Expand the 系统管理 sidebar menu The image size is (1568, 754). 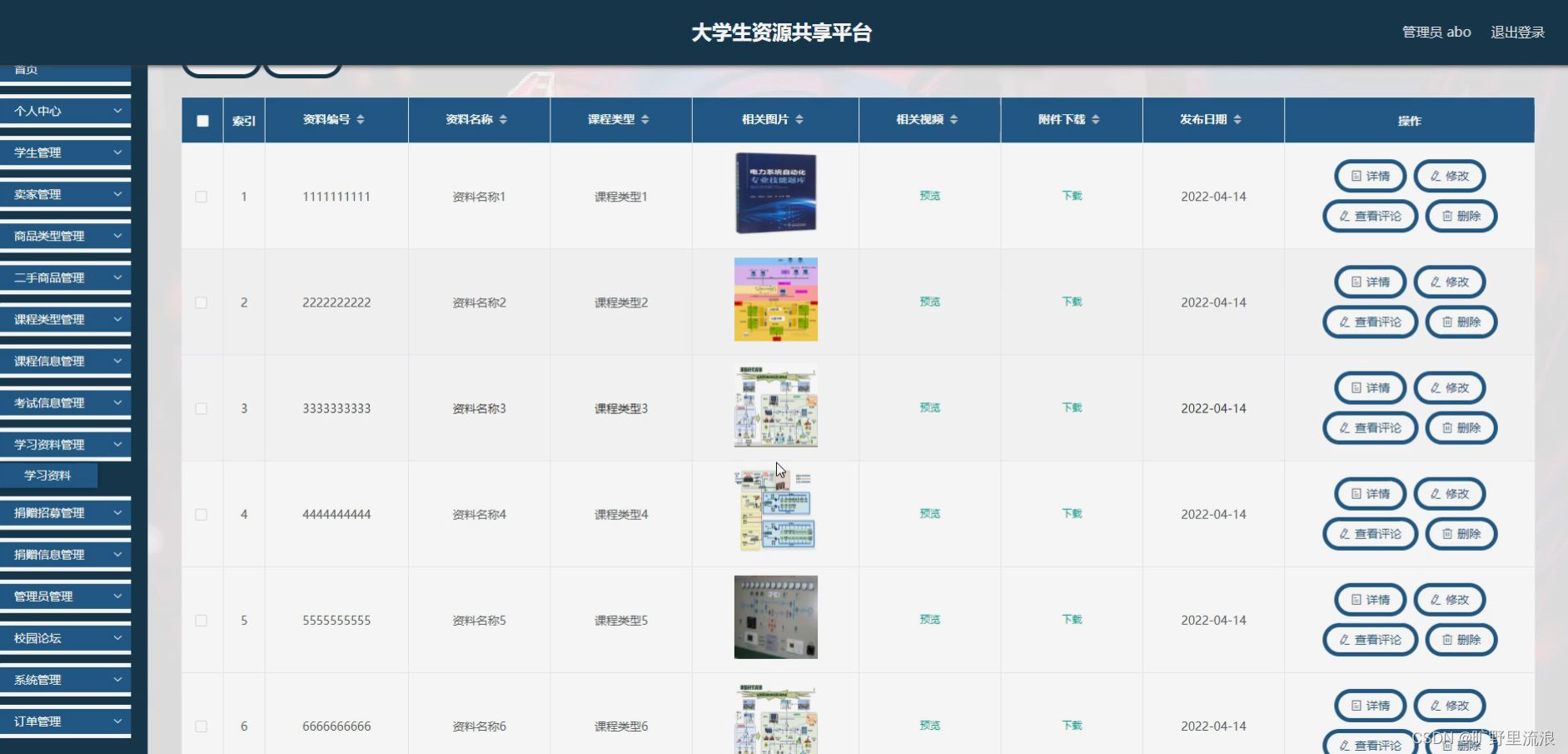coord(66,680)
